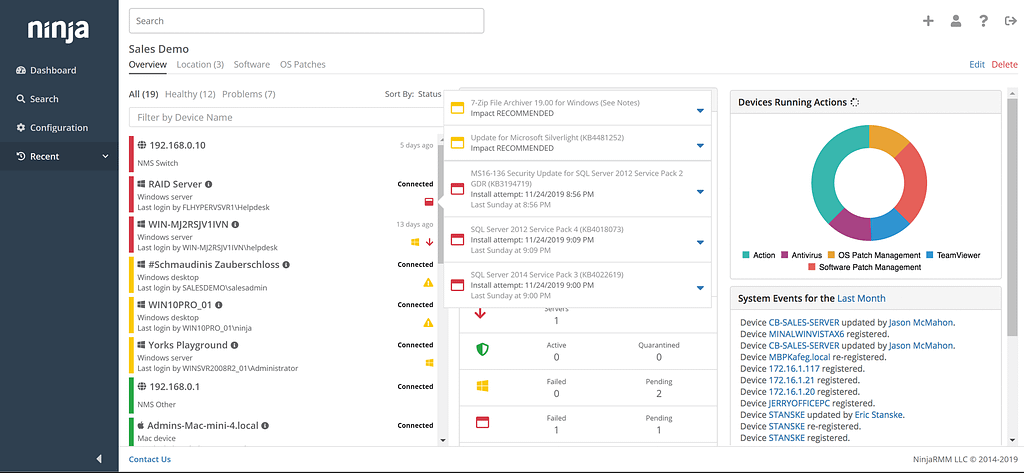Click the Delete link
1024x473 pixels.
[1004, 65]
